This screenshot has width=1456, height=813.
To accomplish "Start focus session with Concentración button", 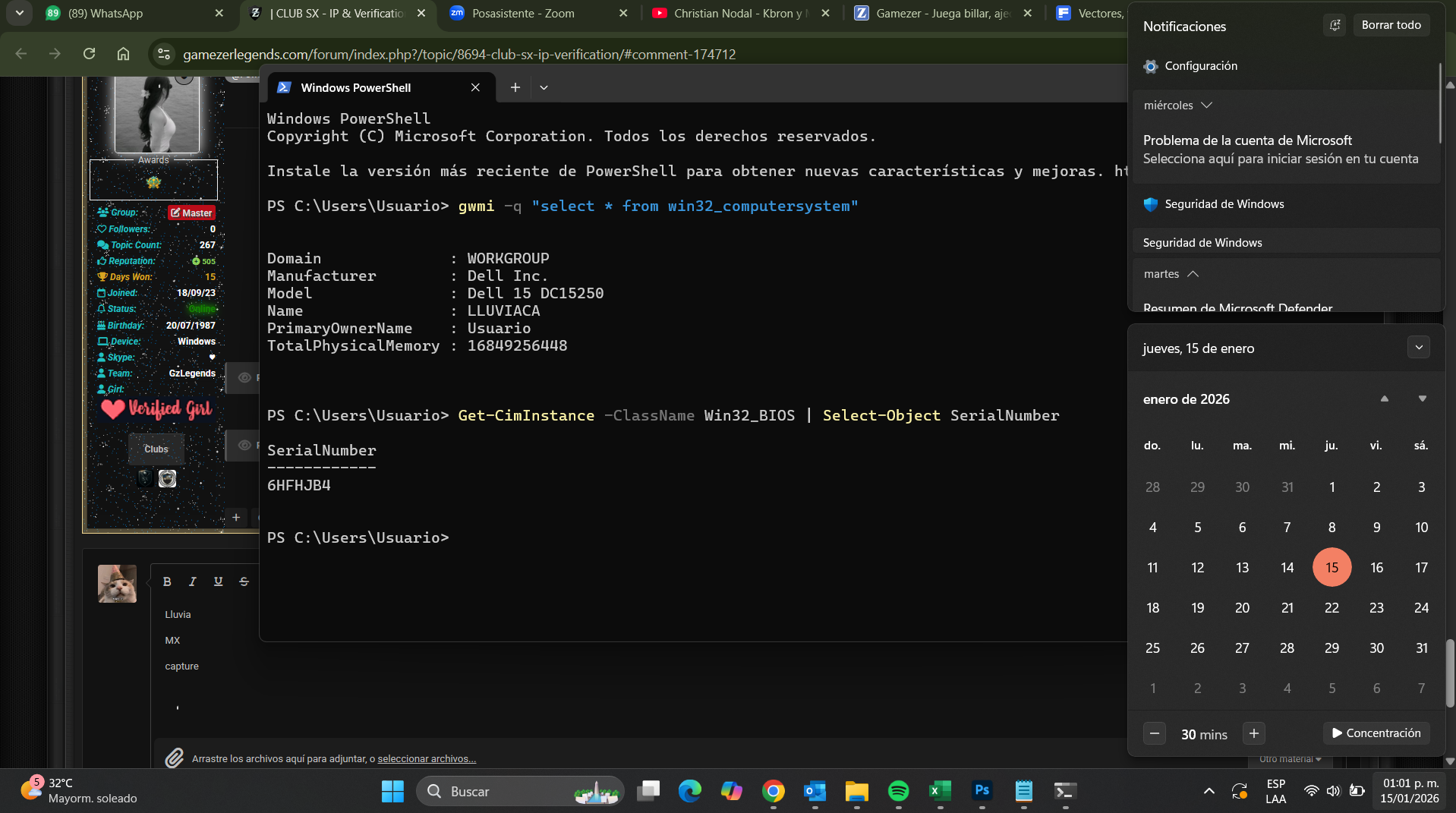I will pos(1376,733).
